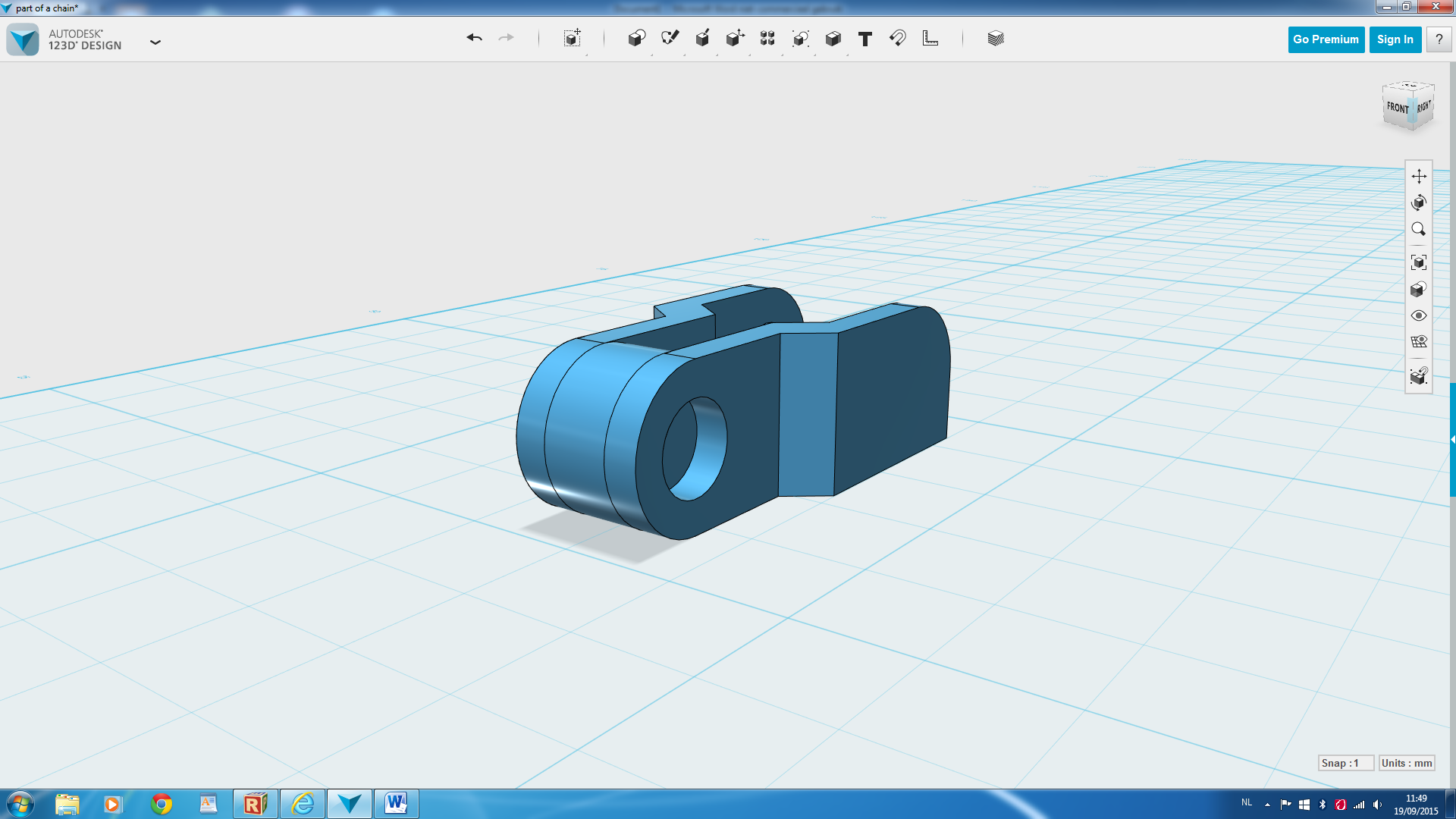
Task: Click the RIGHT face of view cube
Action: point(1423,107)
